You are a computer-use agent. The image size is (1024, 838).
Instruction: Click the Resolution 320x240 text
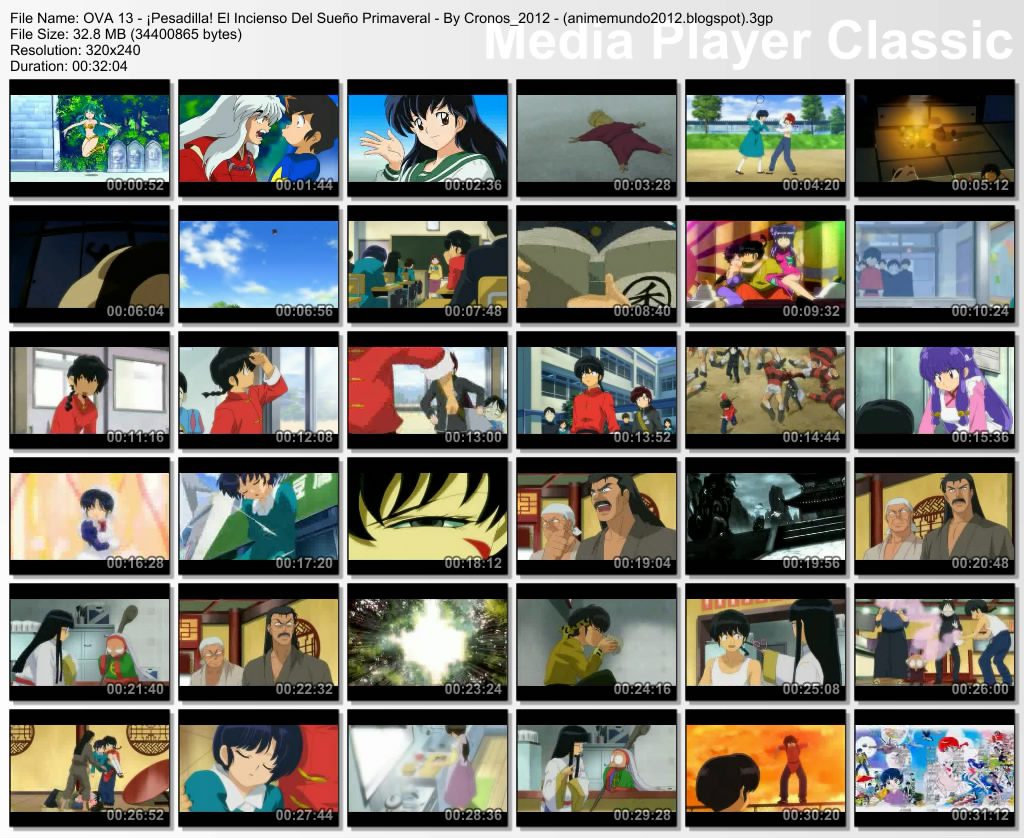75,50
